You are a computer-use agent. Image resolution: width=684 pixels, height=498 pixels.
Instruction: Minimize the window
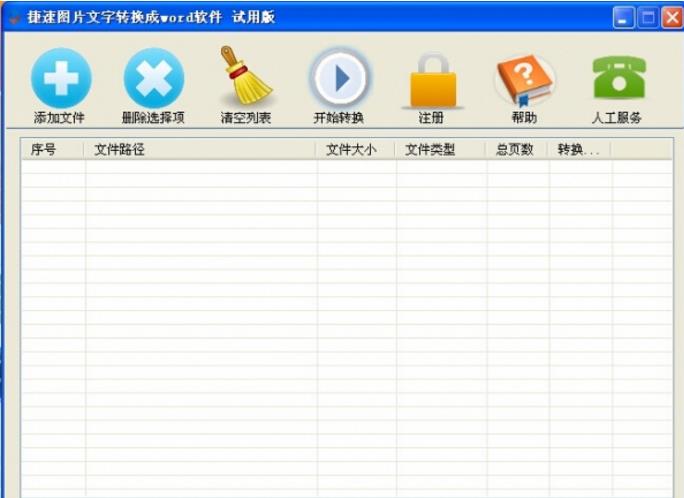coord(623,18)
